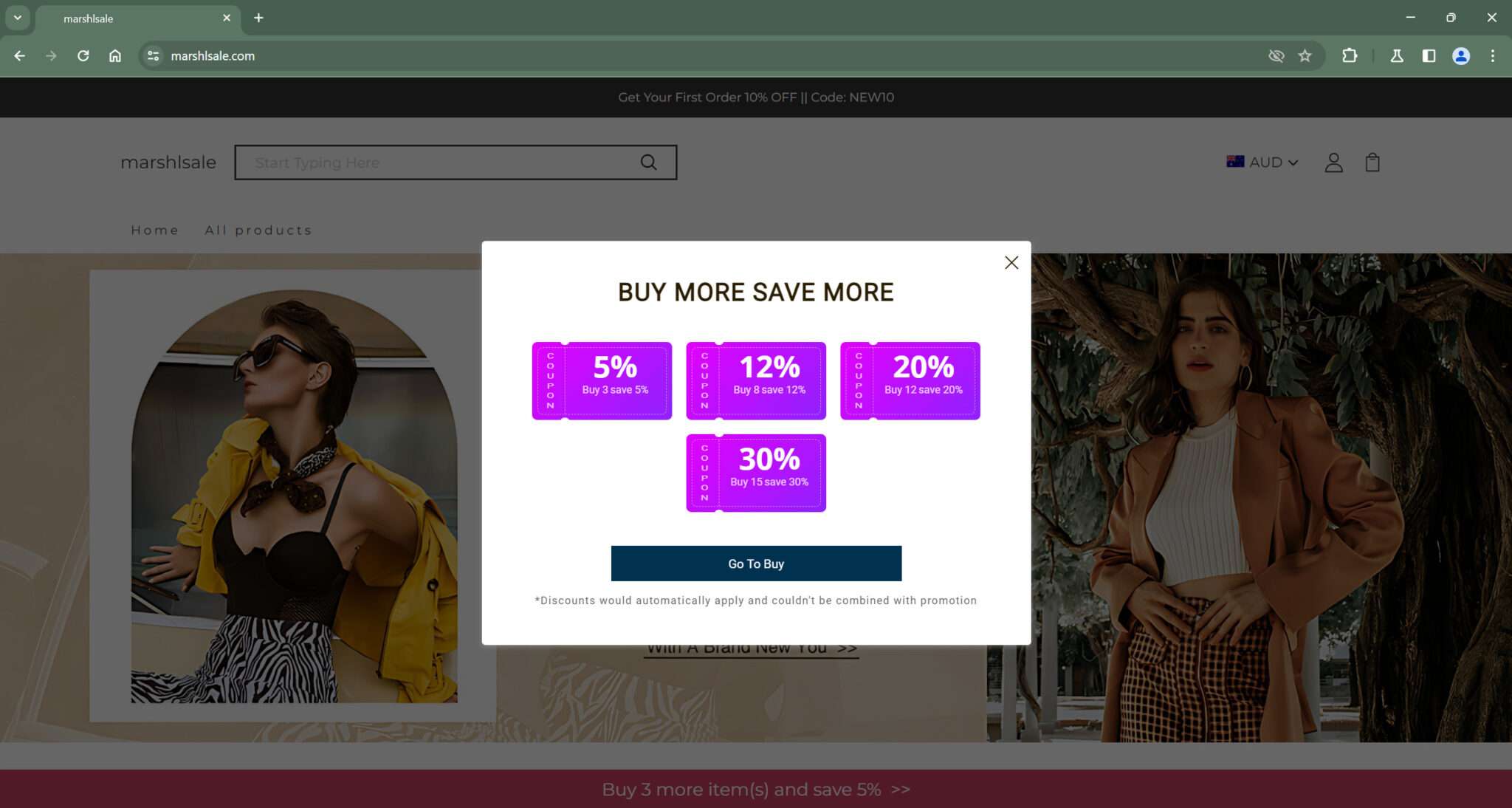Switch to the Home menu item
Viewport: 1512px width, 808px height.
coord(155,230)
